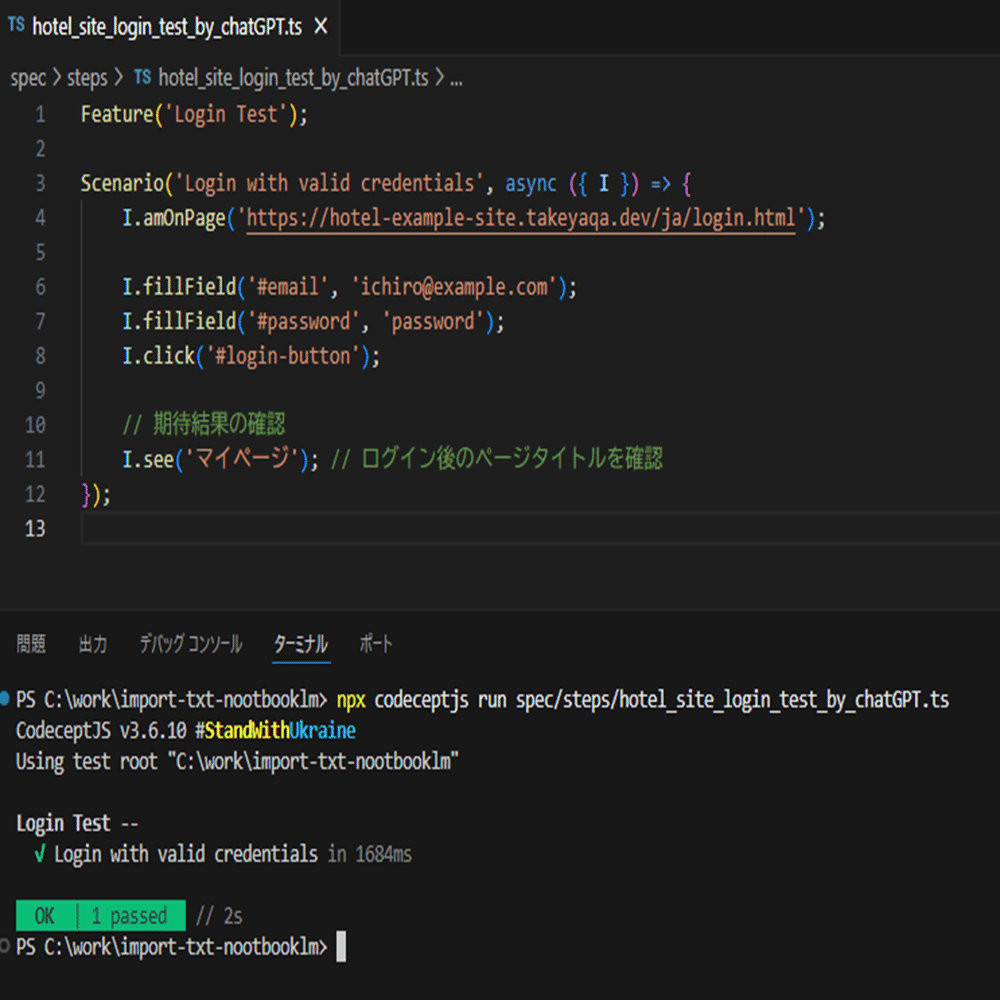The width and height of the screenshot is (1000, 1000).
Task: Click the blue command marker beside npx command
Action: [4, 699]
